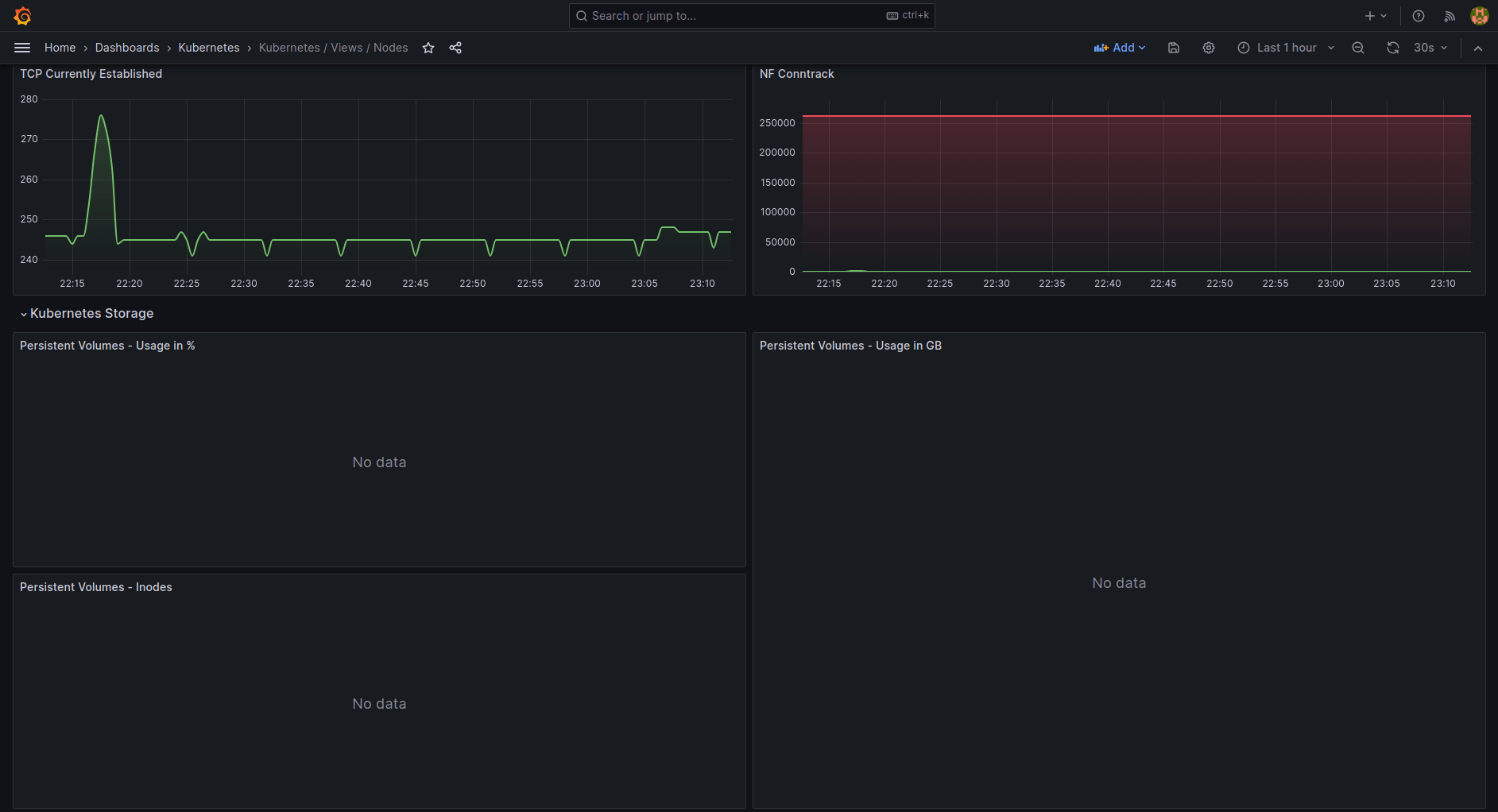Image resolution: width=1498 pixels, height=812 pixels.
Task: Collapse the kiosk/exit view caret
Action: pyautogui.click(x=1478, y=48)
